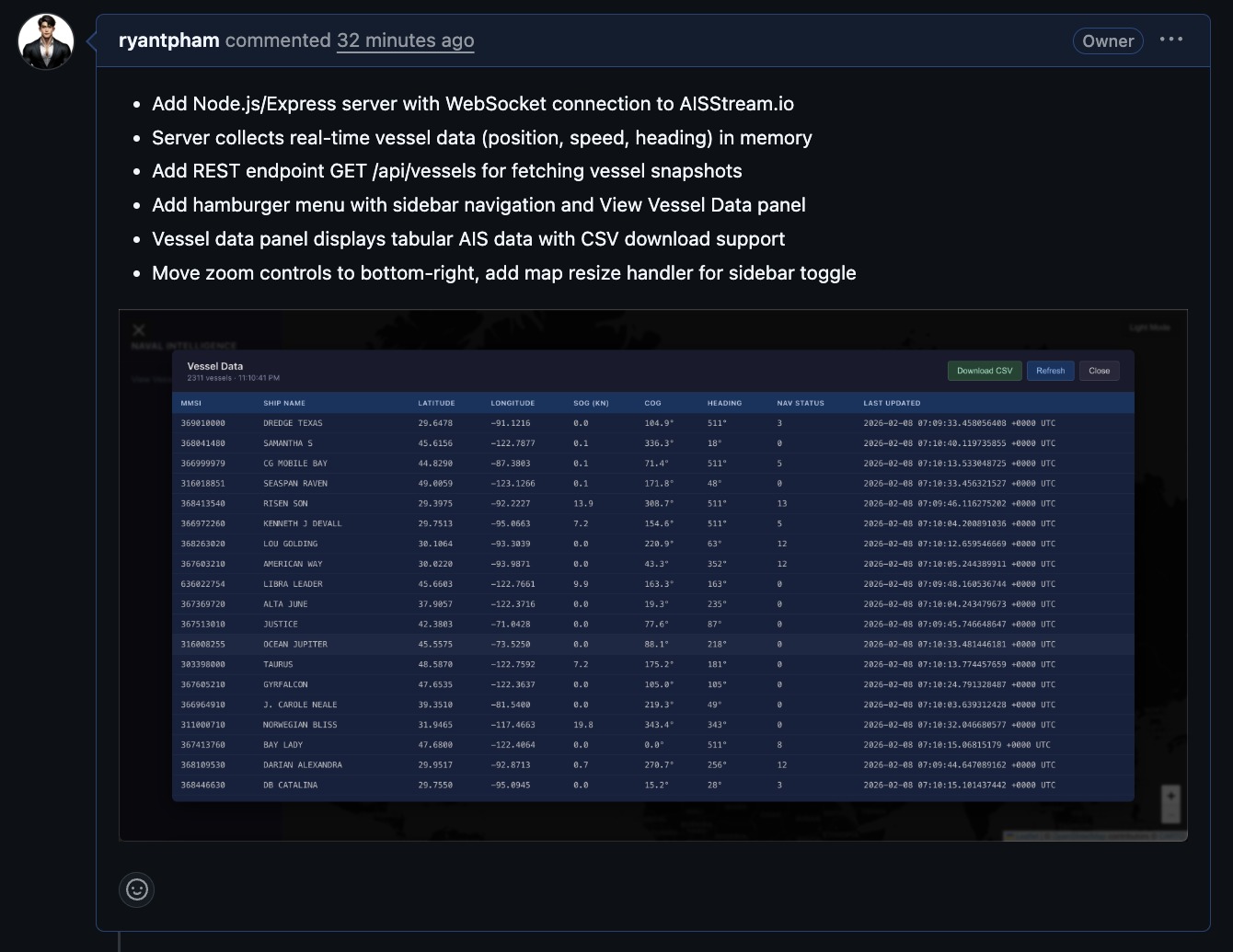This screenshot has width=1233, height=952.
Task: Click the SHIP NAME column header
Action: 284,403
